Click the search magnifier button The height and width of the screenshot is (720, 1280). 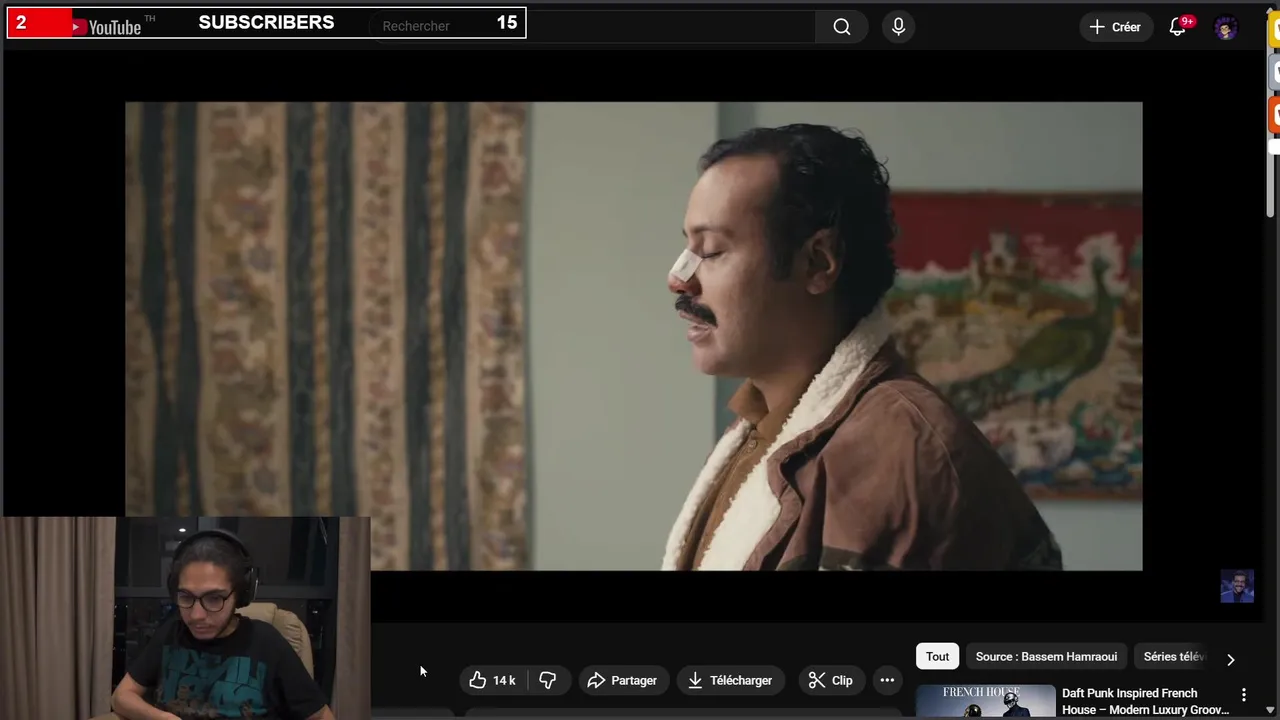click(x=842, y=27)
